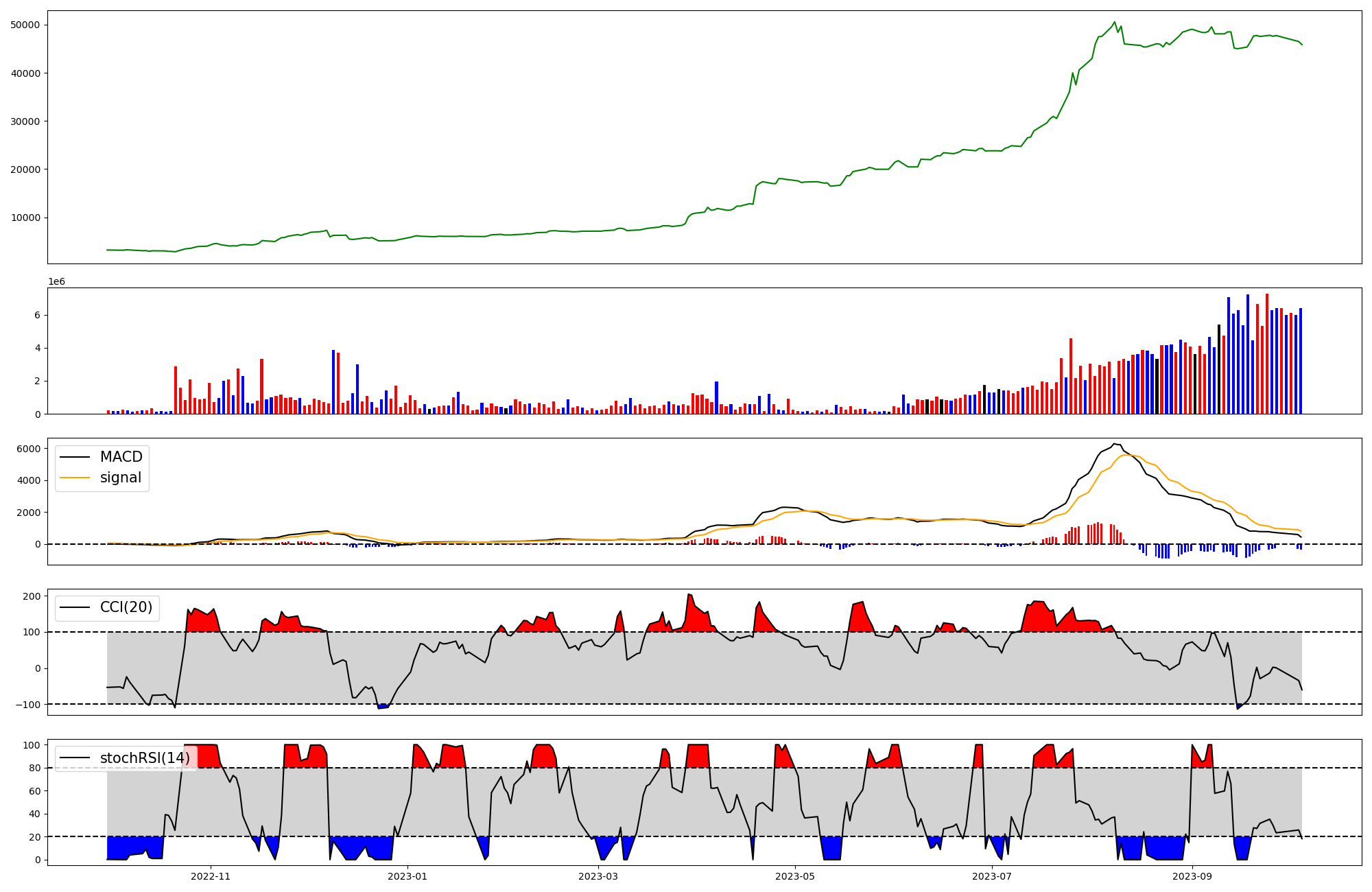Click the stochRSI(14) legend label
The width and height of the screenshot is (1372, 892).
pos(144,758)
